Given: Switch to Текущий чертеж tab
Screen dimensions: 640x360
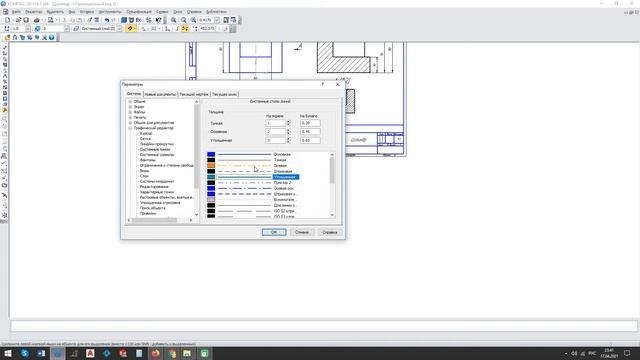Looking at the screenshot, I should [x=194, y=94].
